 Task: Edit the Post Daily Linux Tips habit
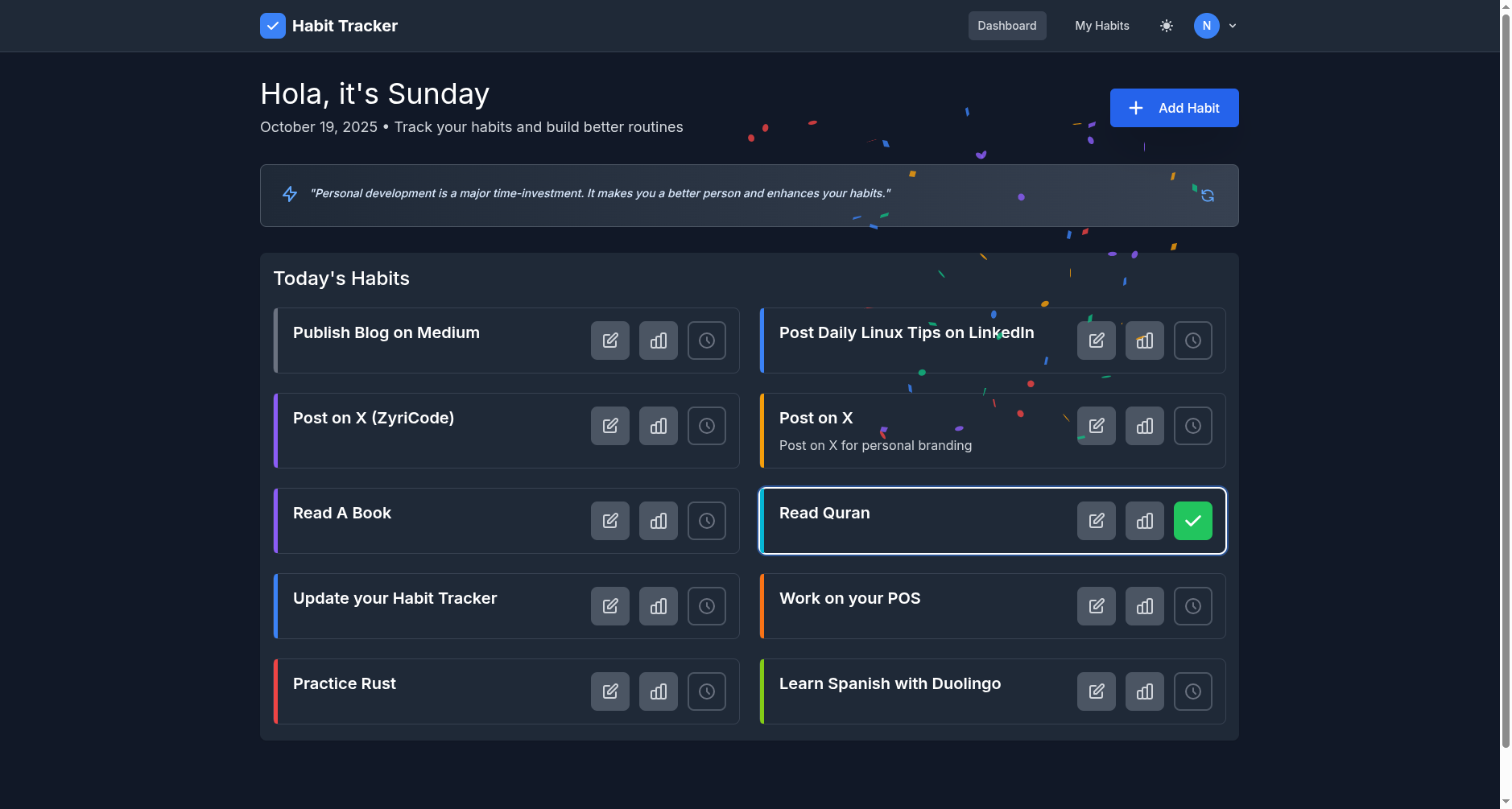[1096, 340]
